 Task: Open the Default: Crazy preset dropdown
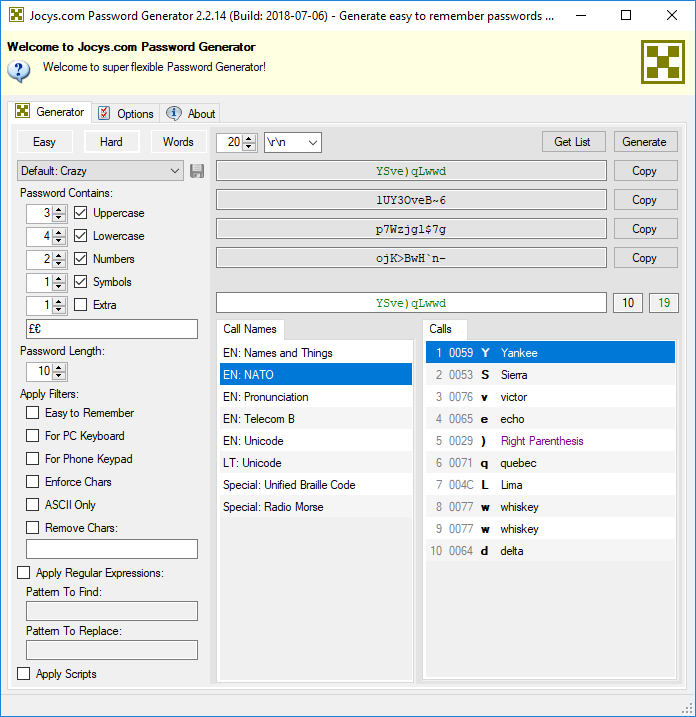[100, 171]
